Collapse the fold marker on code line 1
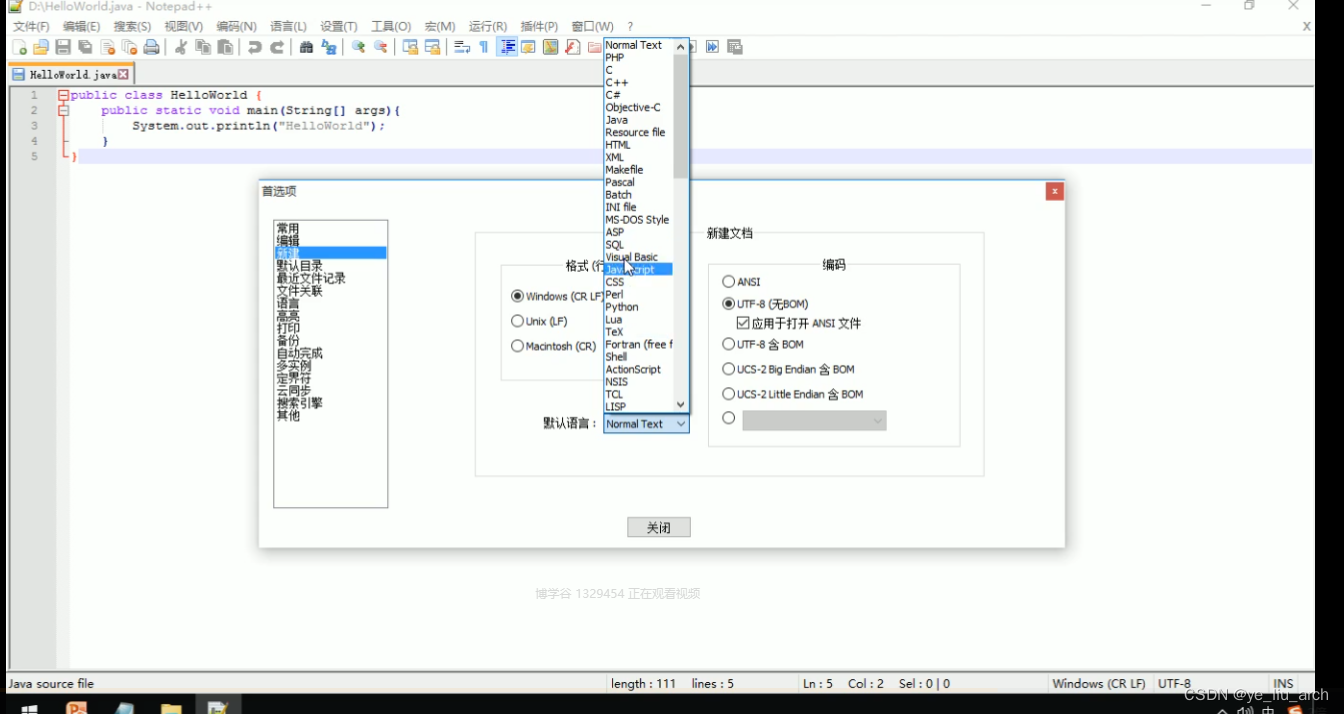This screenshot has height=714, width=1344. pos(63,96)
